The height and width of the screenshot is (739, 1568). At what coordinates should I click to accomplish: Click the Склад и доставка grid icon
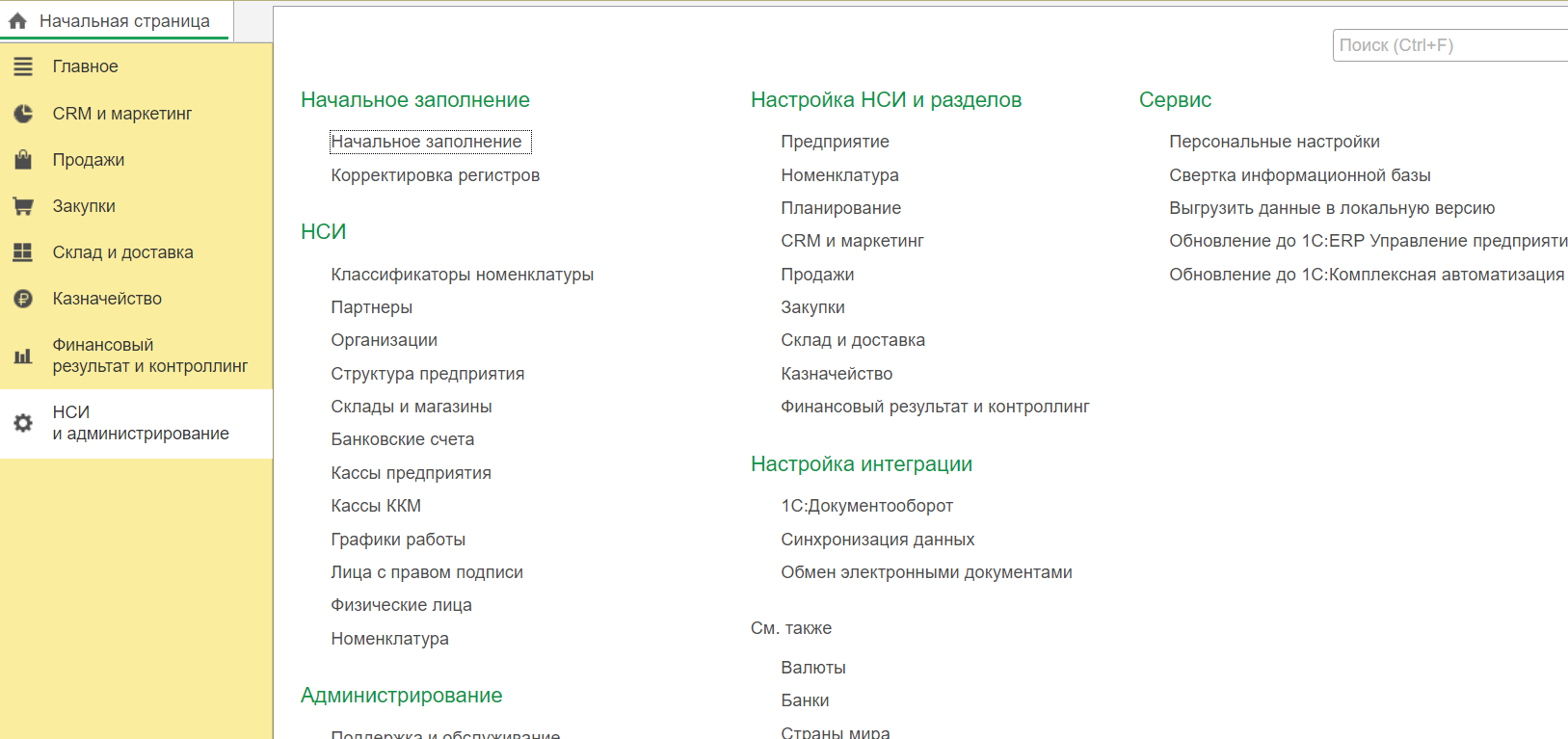tap(23, 252)
